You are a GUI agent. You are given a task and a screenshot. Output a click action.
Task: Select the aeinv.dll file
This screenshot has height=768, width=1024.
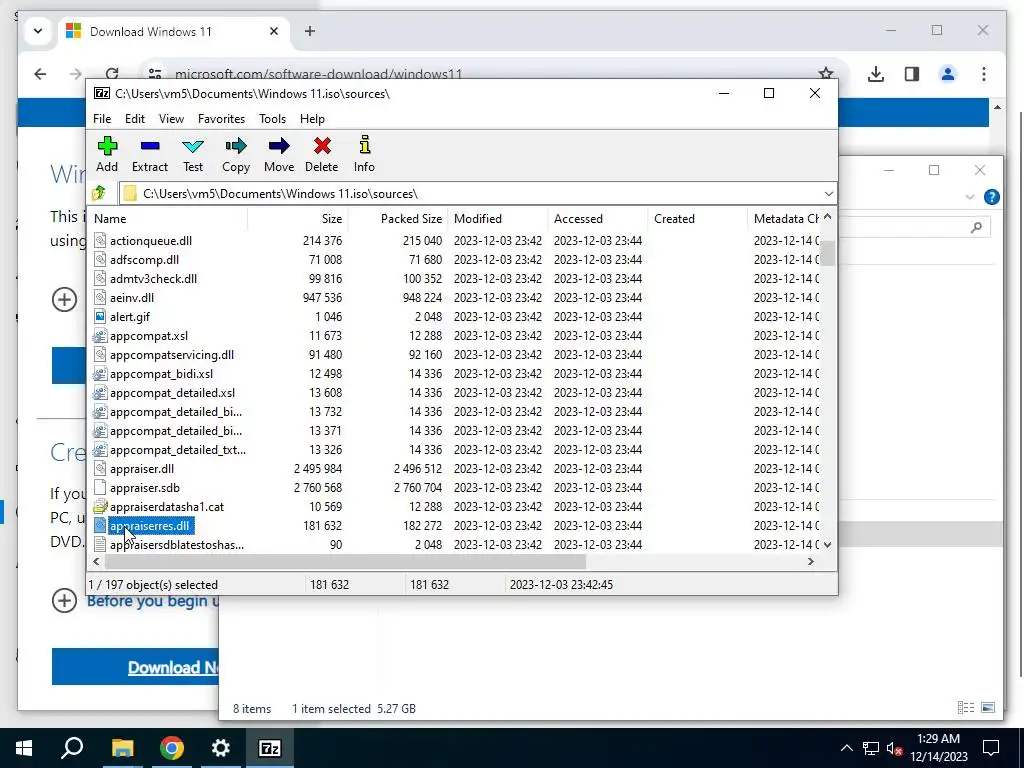click(132, 298)
